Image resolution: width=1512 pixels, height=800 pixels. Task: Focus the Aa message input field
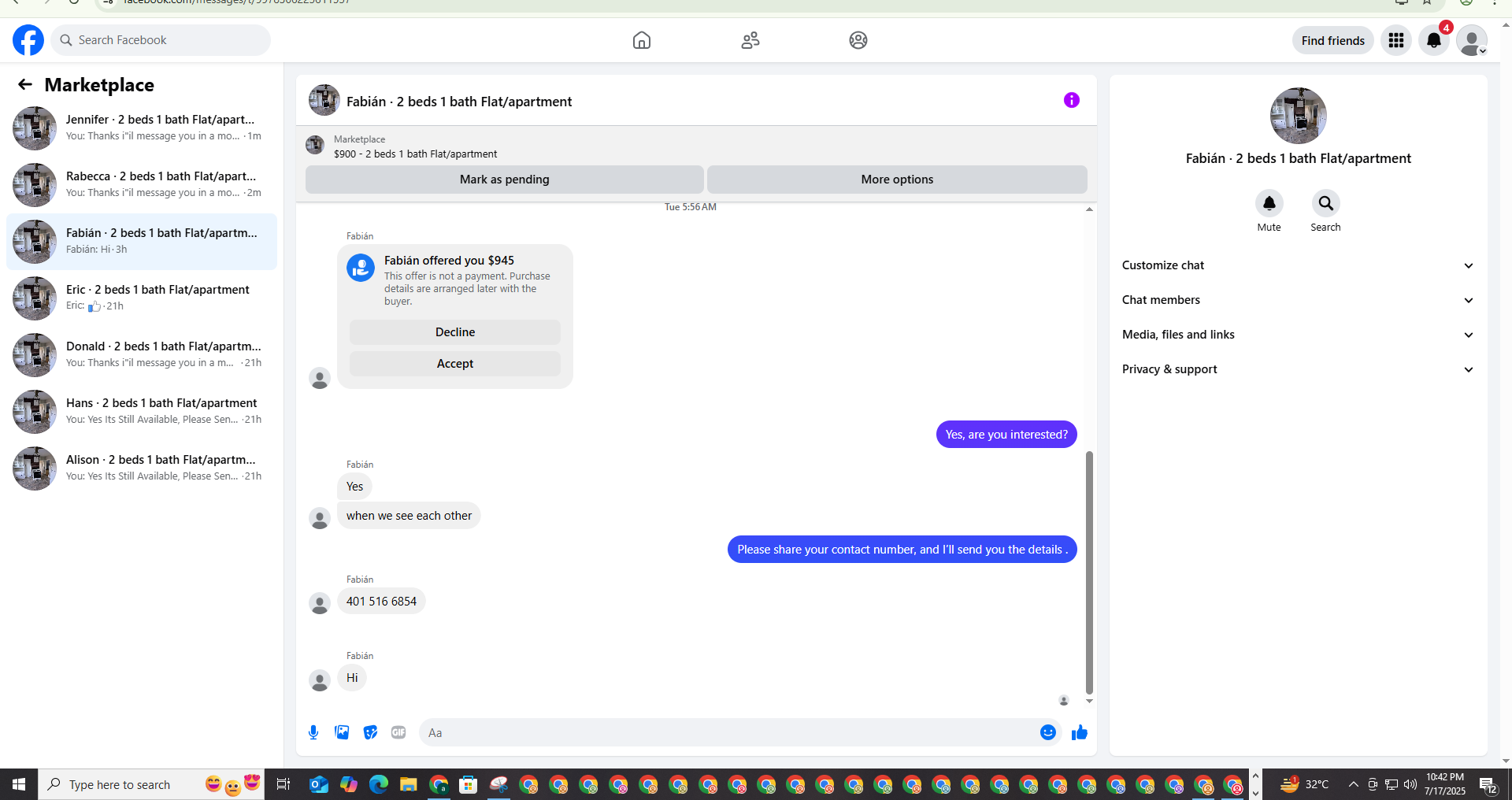[x=728, y=732]
